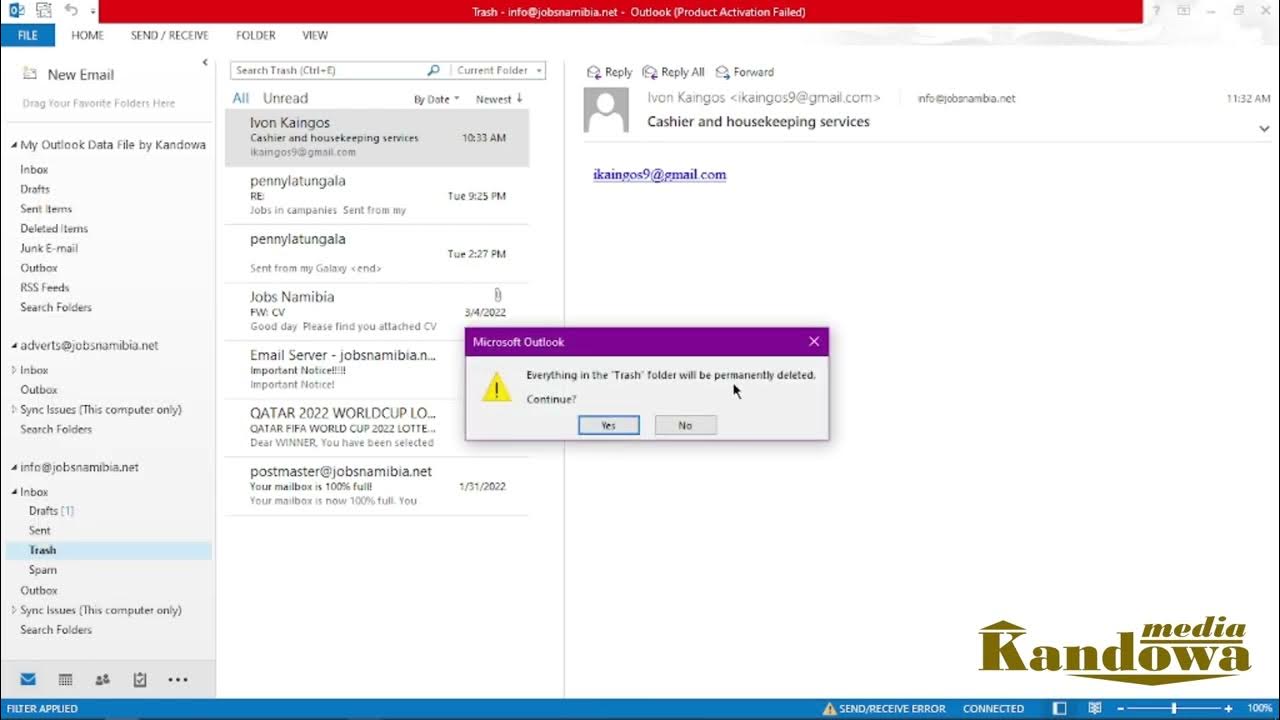Click the Help question mark icon
The image size is (1280, 720).
coord(1157,11)
